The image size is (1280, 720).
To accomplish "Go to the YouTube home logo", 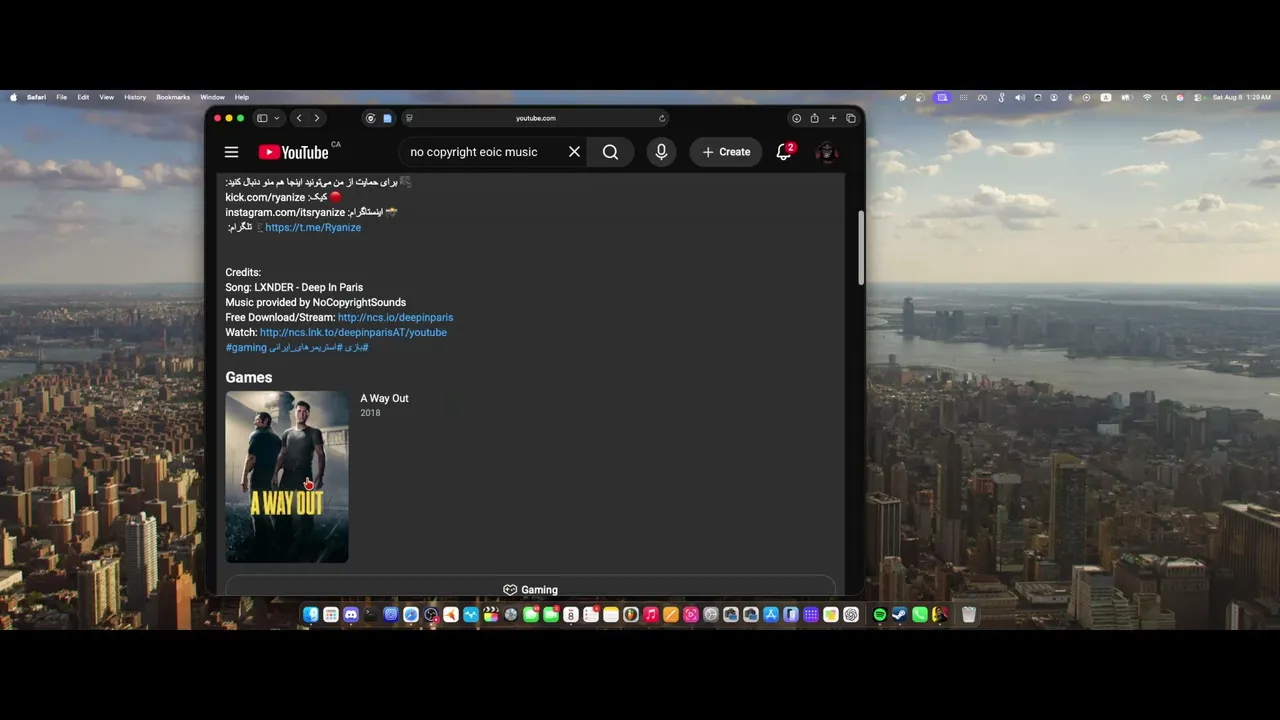I will [293, 152].
